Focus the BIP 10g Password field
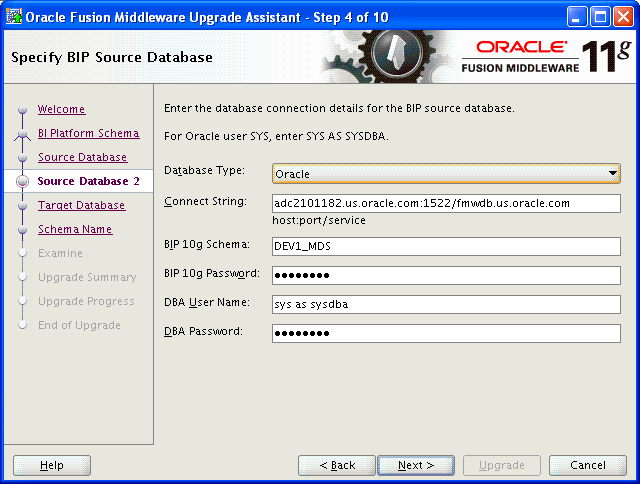 click(446, 275)
